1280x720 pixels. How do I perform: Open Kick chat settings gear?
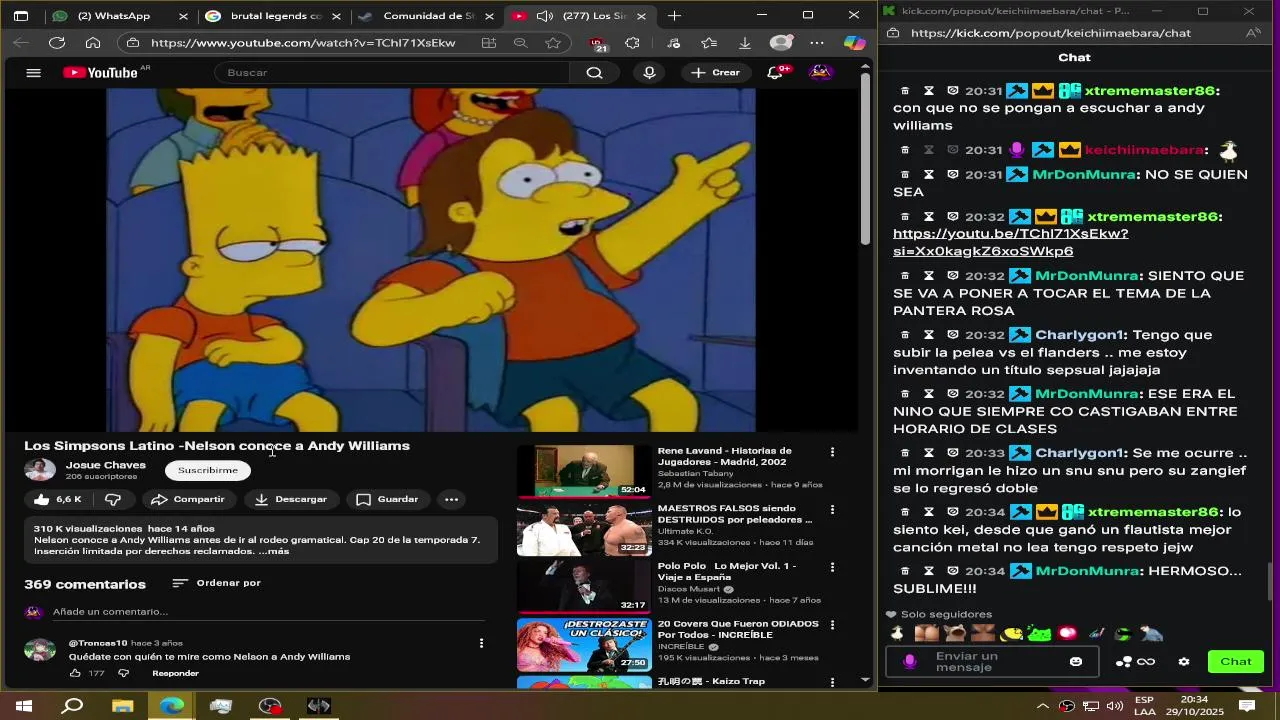click(x=1184, y=662)
